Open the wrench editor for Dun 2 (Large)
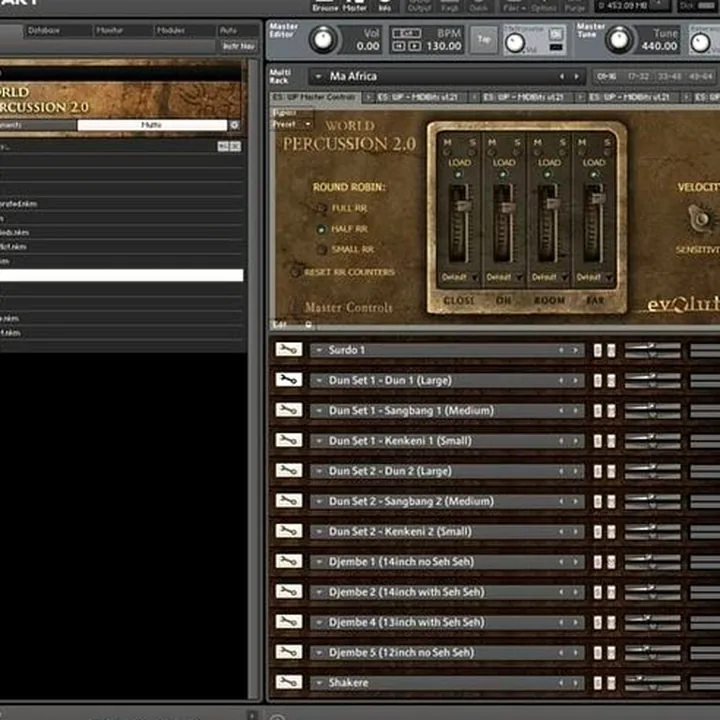Viewport: 720px width, 720px height. [x=288, y=471]
